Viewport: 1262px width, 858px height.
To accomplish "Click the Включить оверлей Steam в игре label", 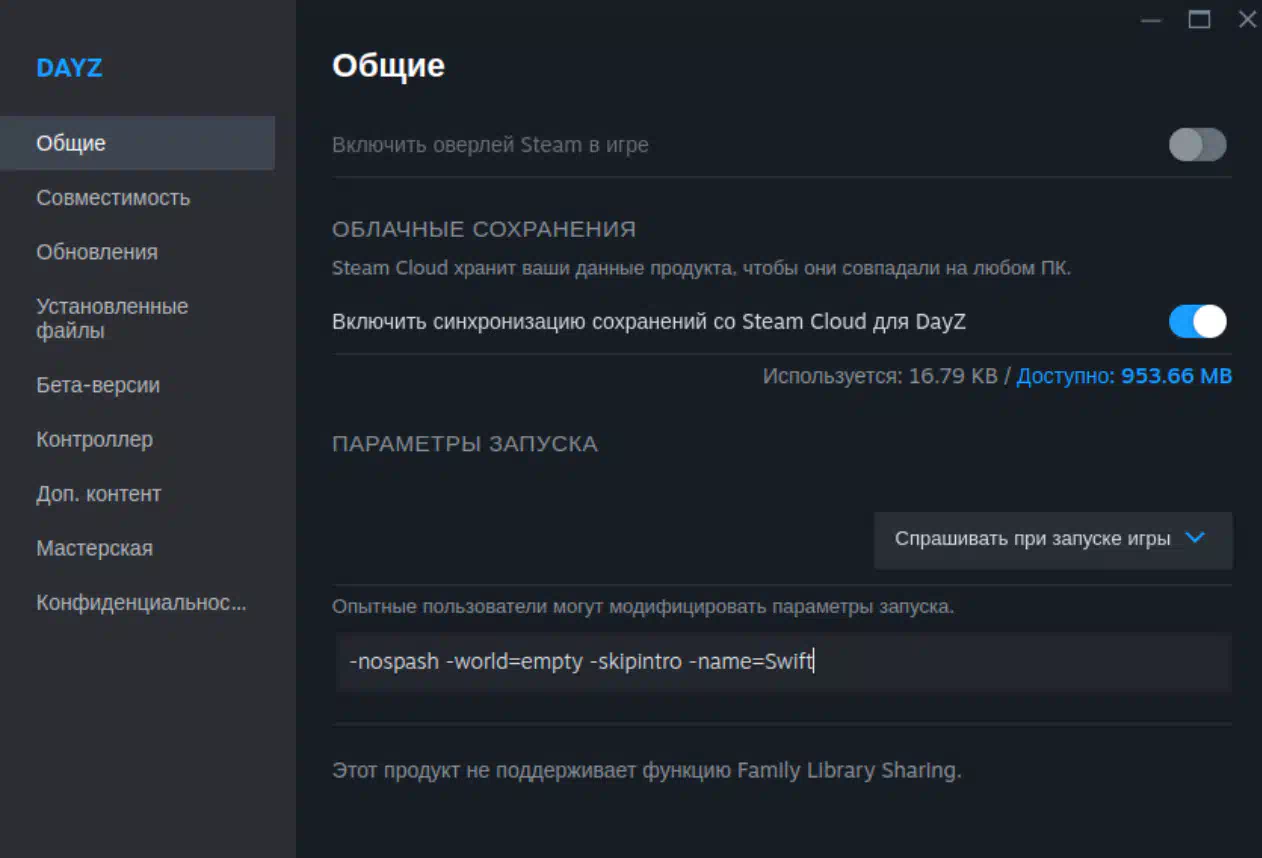I will (x=490, y=145).
